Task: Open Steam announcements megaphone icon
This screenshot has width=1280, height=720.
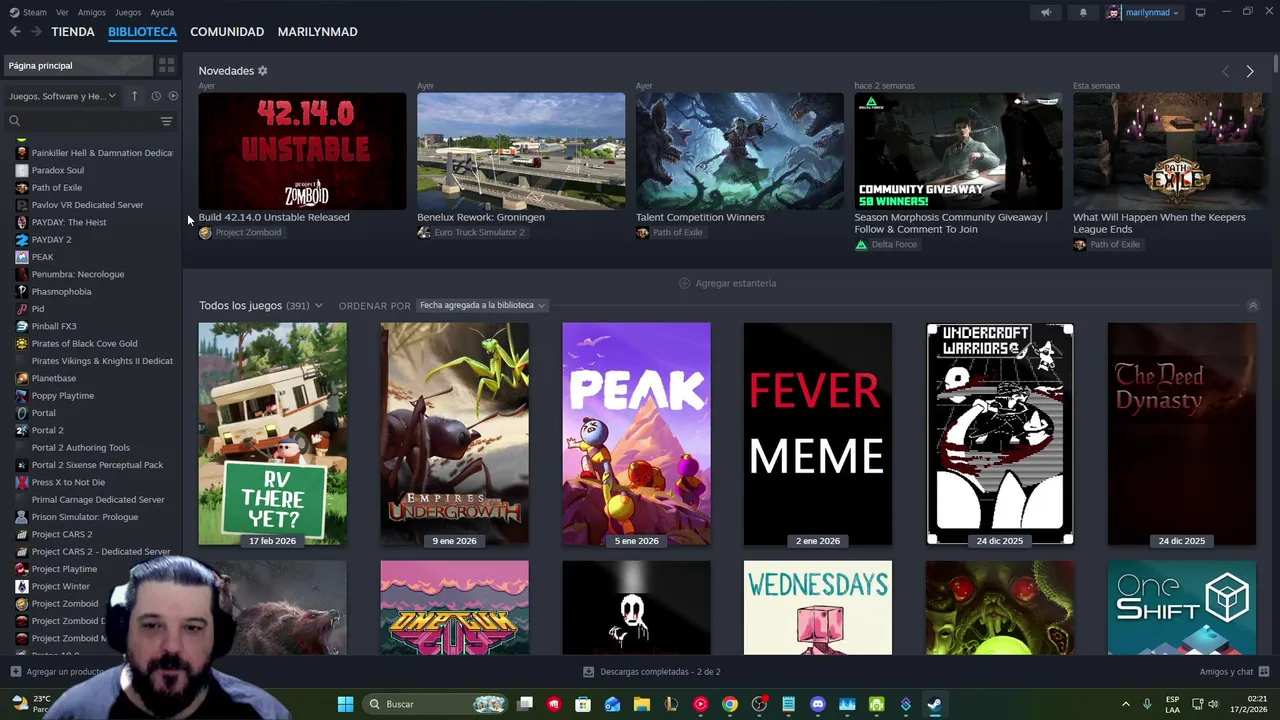Action: [x=1046, y=12]
